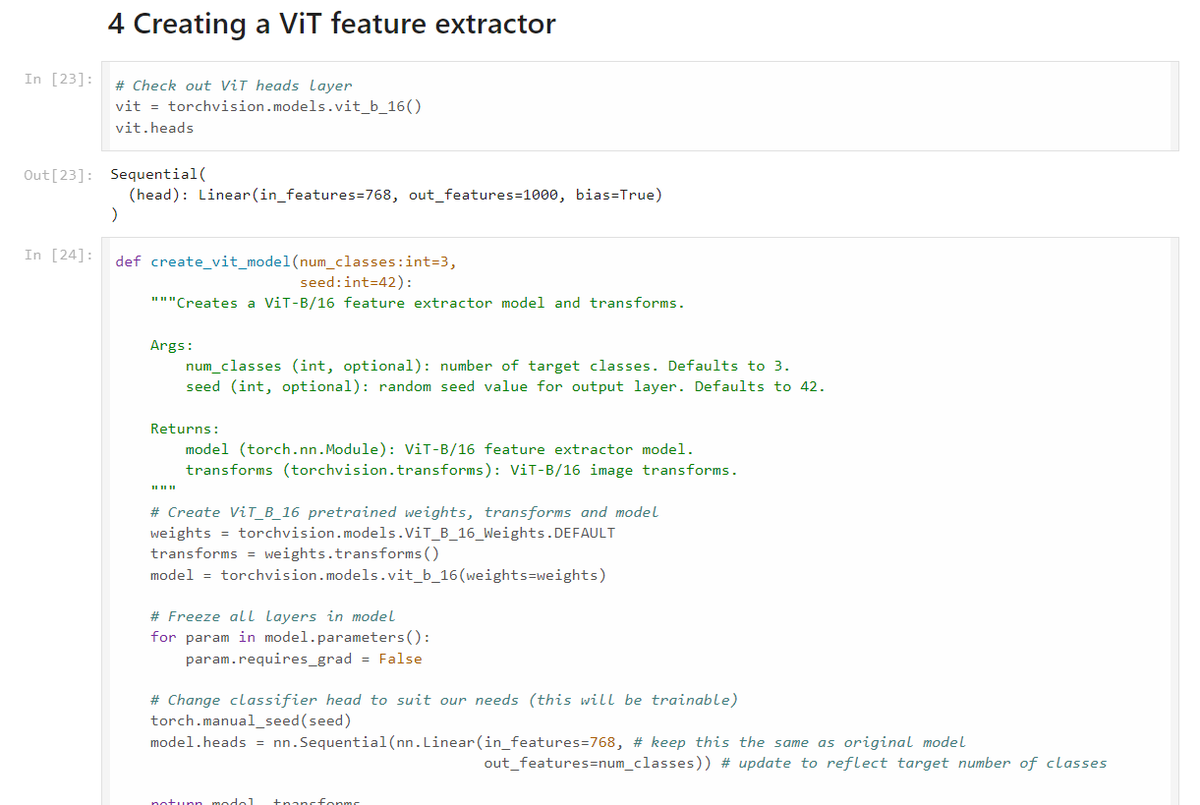Click the comment '# keep this the same as original model'

click(x=800, y=742)
